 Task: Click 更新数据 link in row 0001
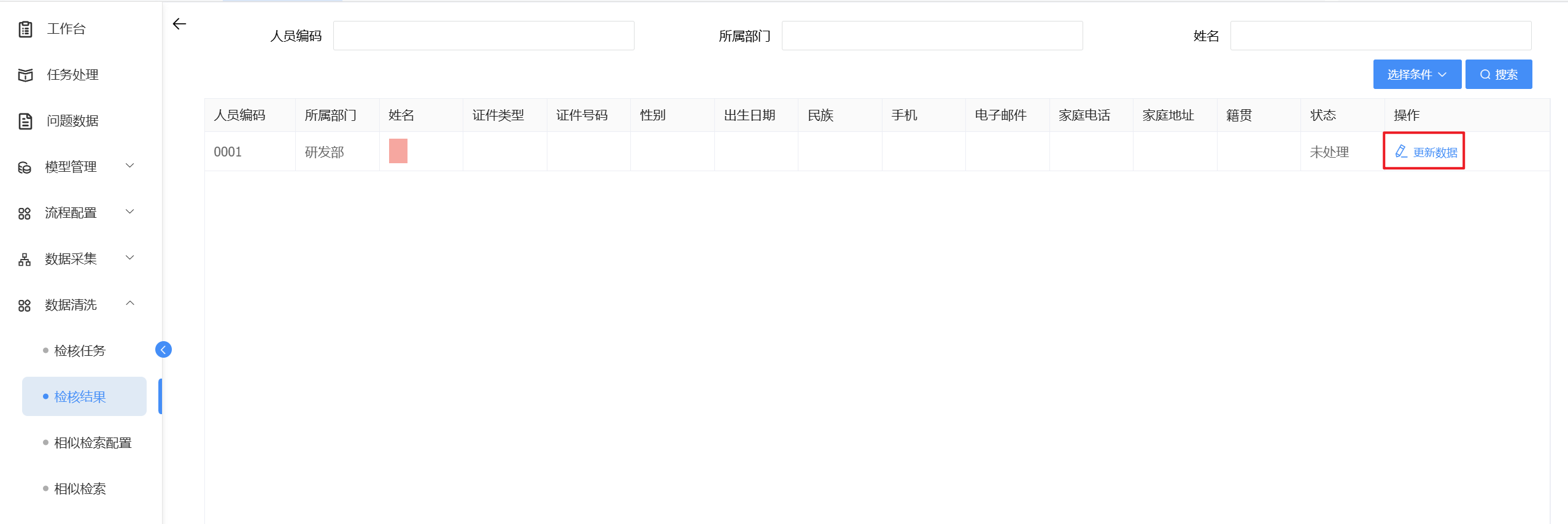click(1426, 152)
